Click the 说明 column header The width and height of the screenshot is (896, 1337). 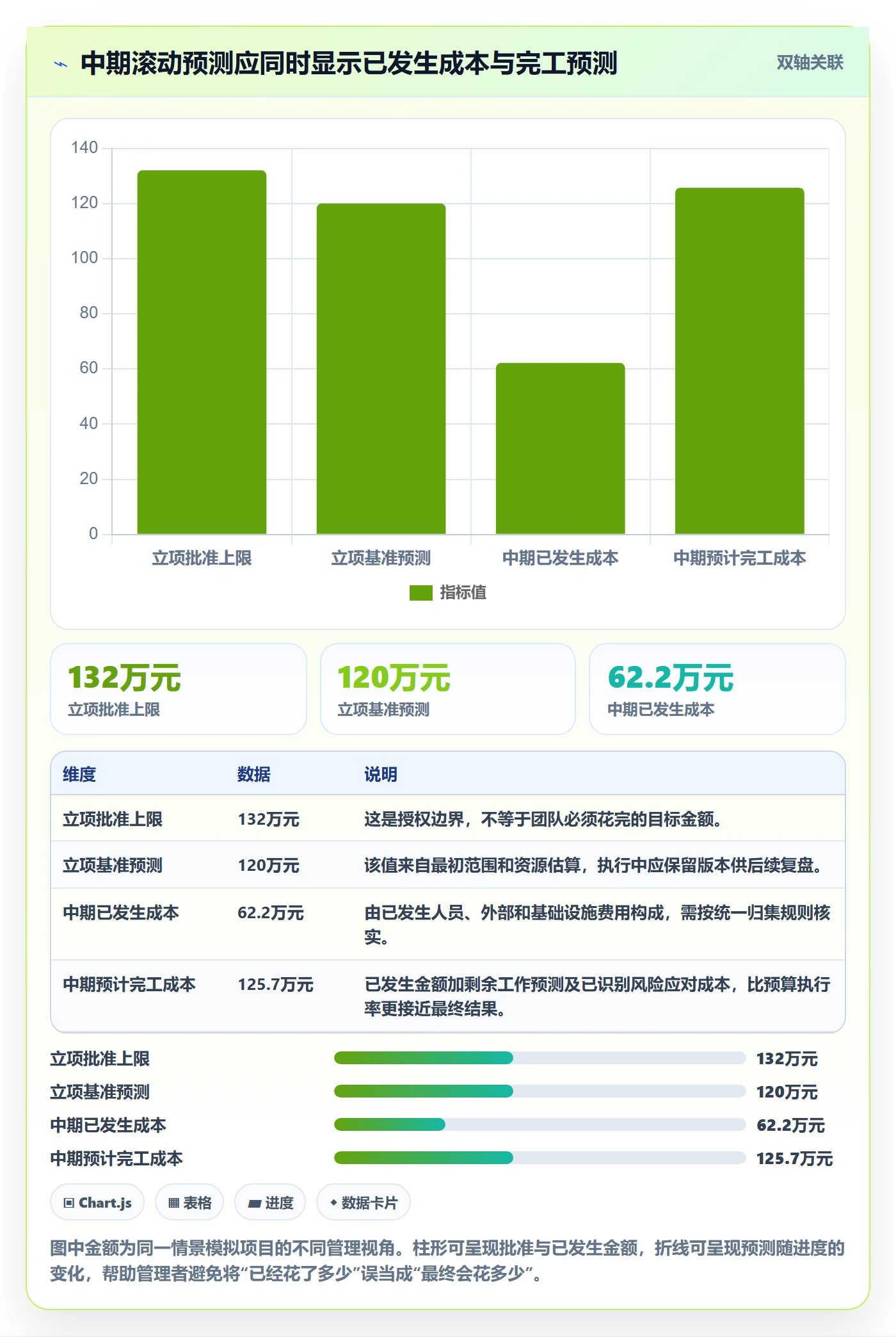tap(381, 774)
